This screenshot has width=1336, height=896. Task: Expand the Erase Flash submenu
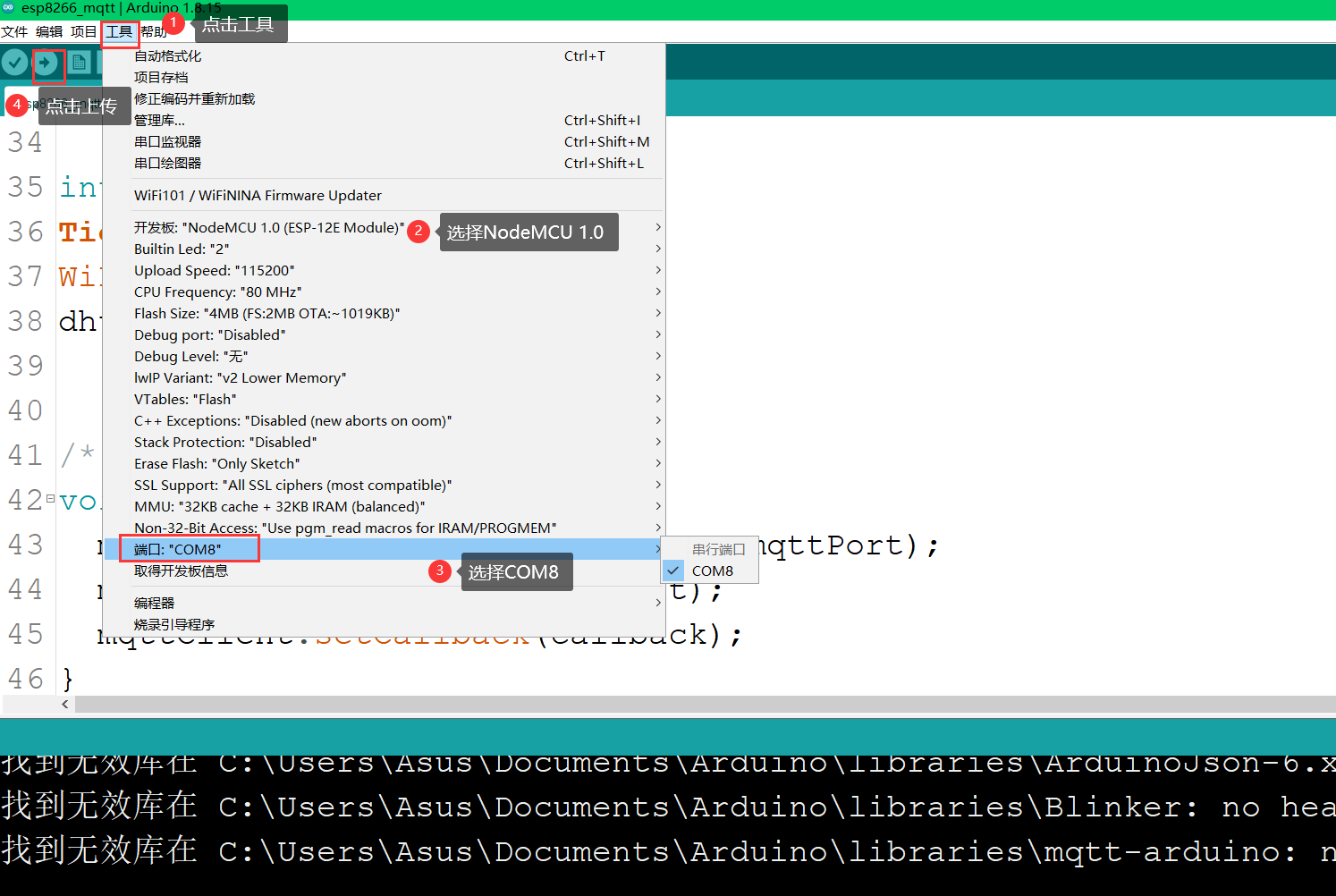(385, 464)
